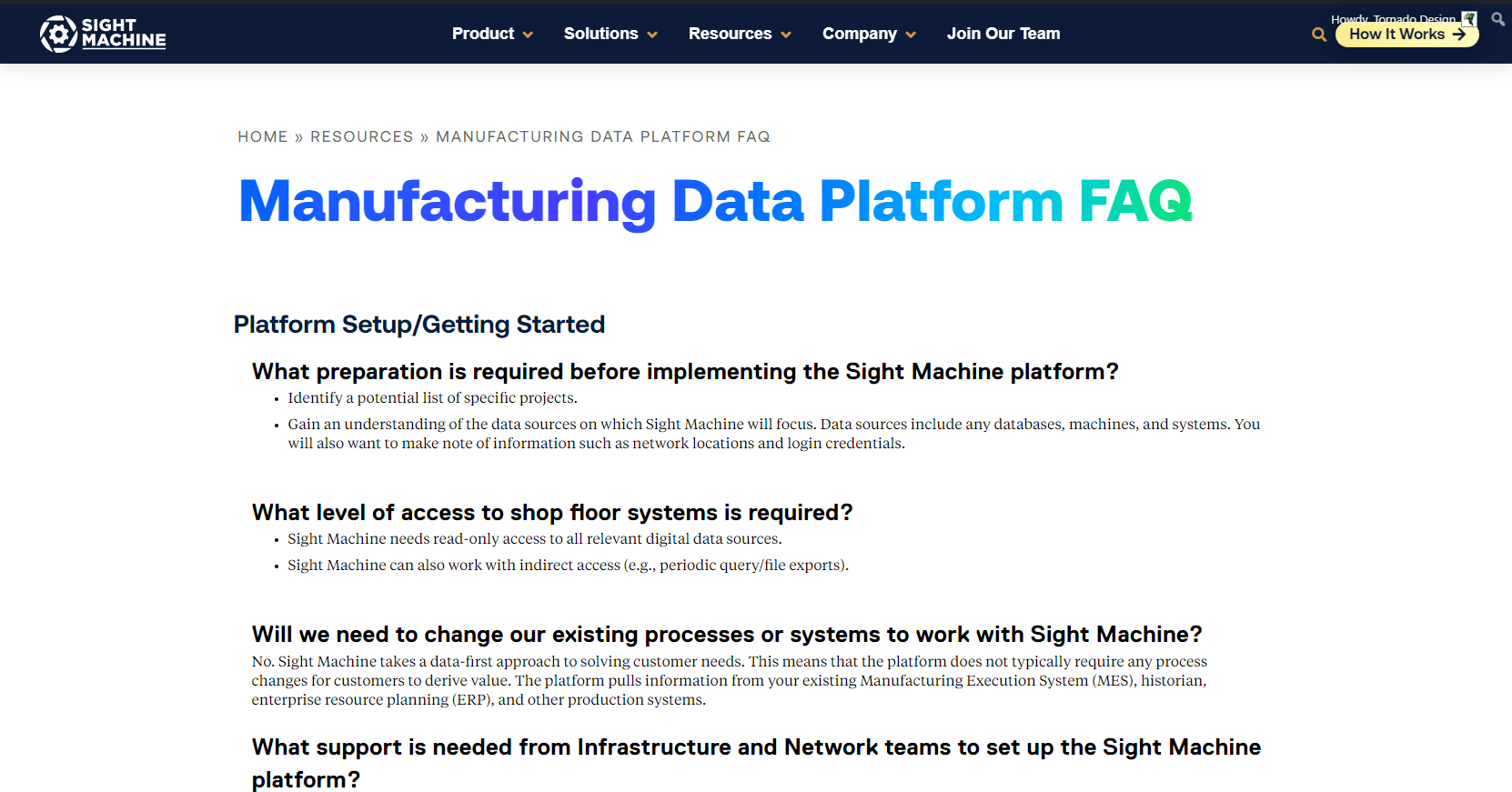This screenshot has width=1512, height=792.
Task: Go to Join Our Team page
Action: tap(1003, 34)
